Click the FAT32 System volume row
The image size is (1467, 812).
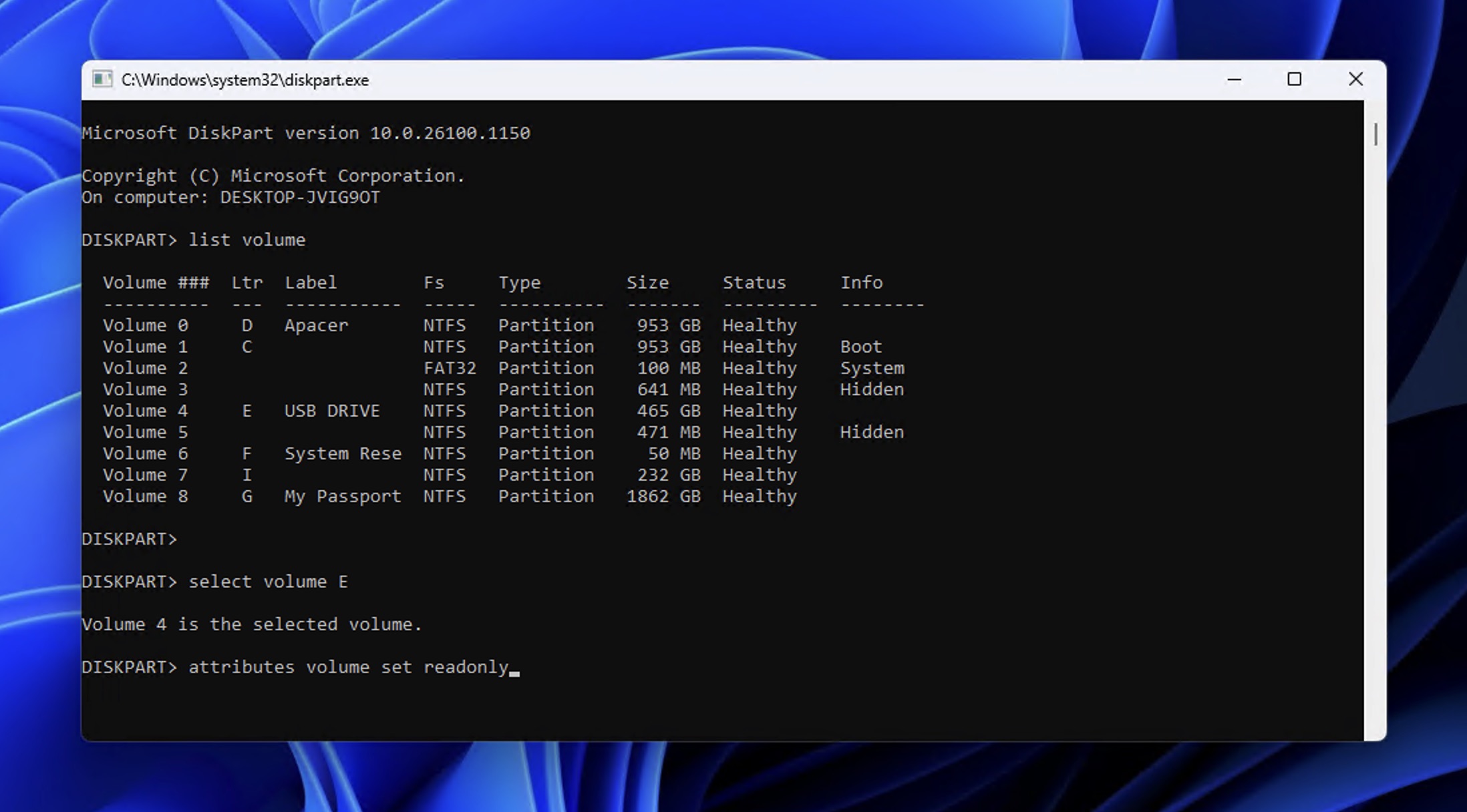451,368
